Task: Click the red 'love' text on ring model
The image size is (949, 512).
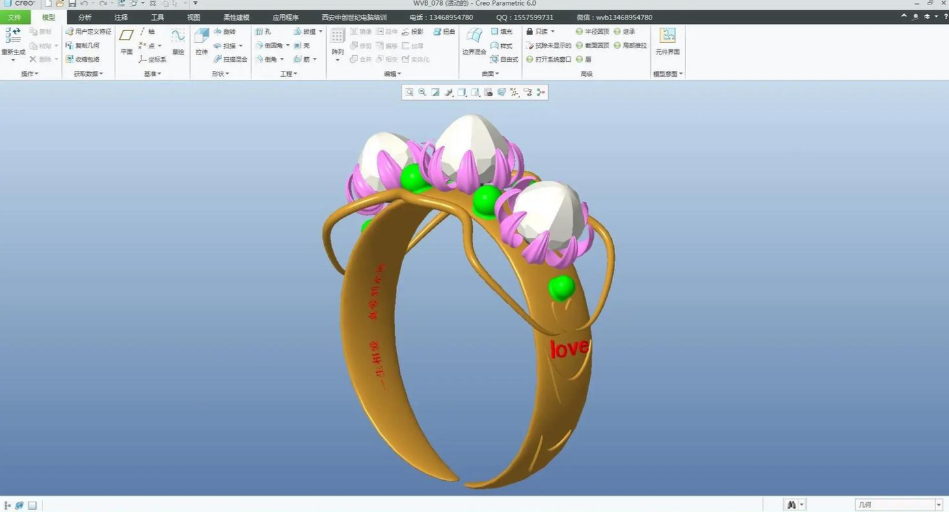Action: pos(569,348)
